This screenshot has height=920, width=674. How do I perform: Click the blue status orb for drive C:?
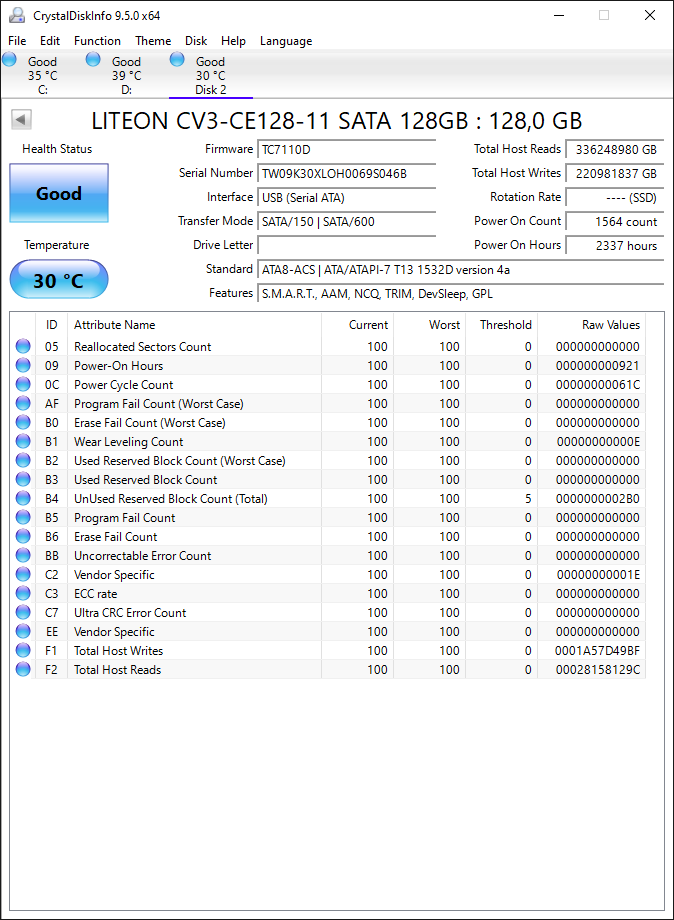(9, 59)
